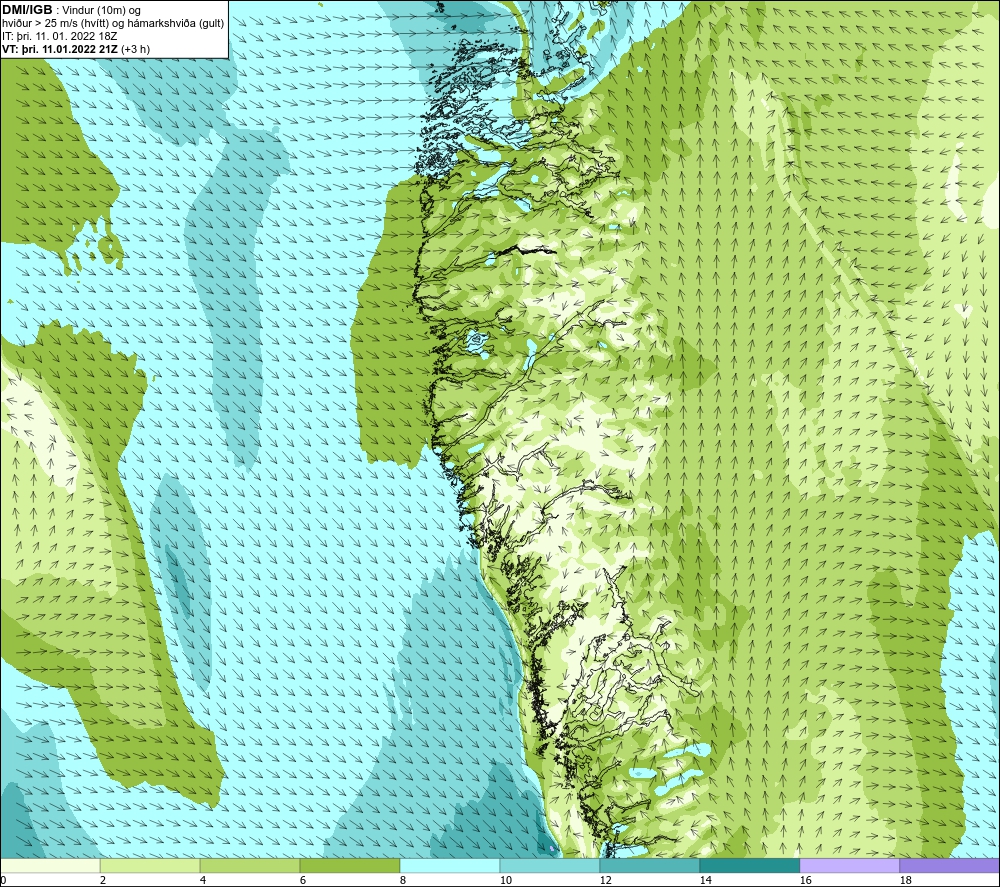Click the "IT: þri. 11. 01. 2022 18Z" line

(x=60, y=36)
